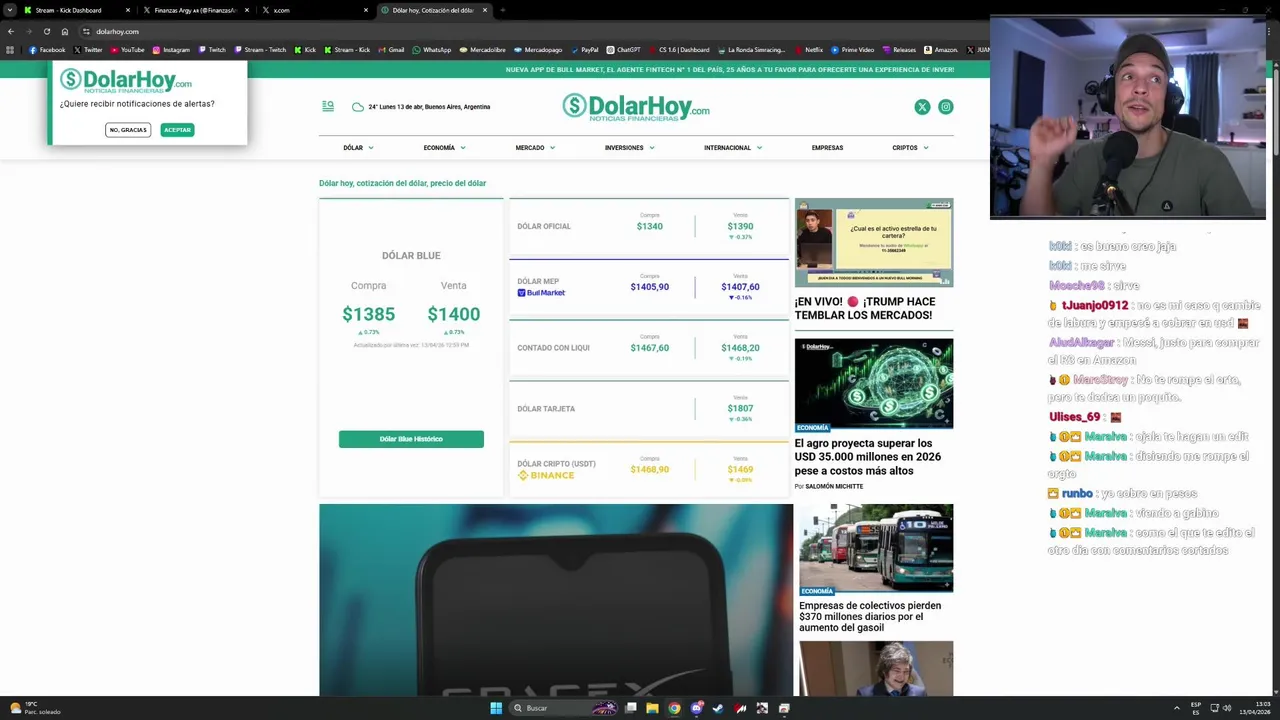This screenshot has width=1280, height=720.
Task: Accept alert notifications with Aceptar
Action: tap(177, 130)
